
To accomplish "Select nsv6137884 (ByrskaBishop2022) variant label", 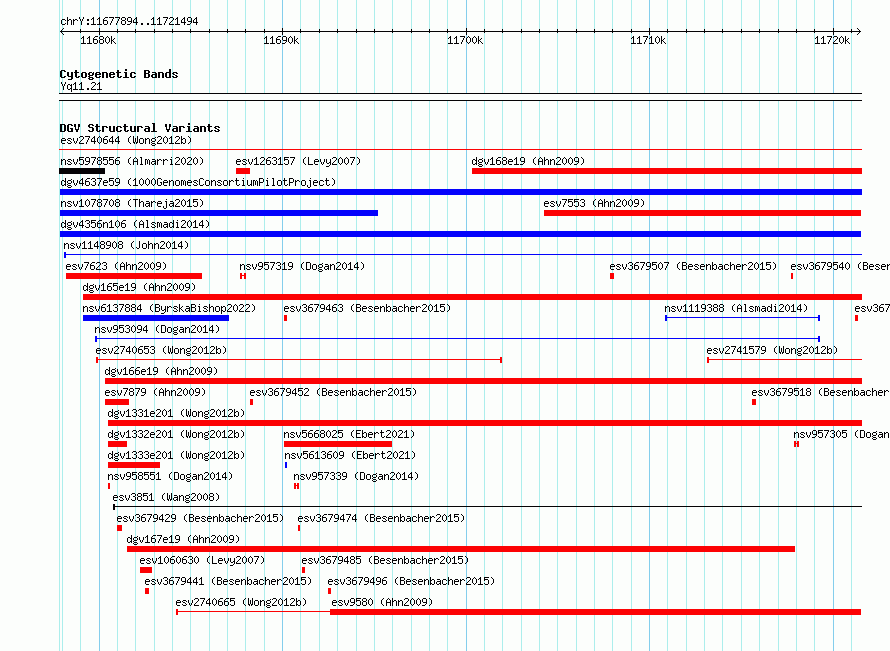I will pos(169,308).
